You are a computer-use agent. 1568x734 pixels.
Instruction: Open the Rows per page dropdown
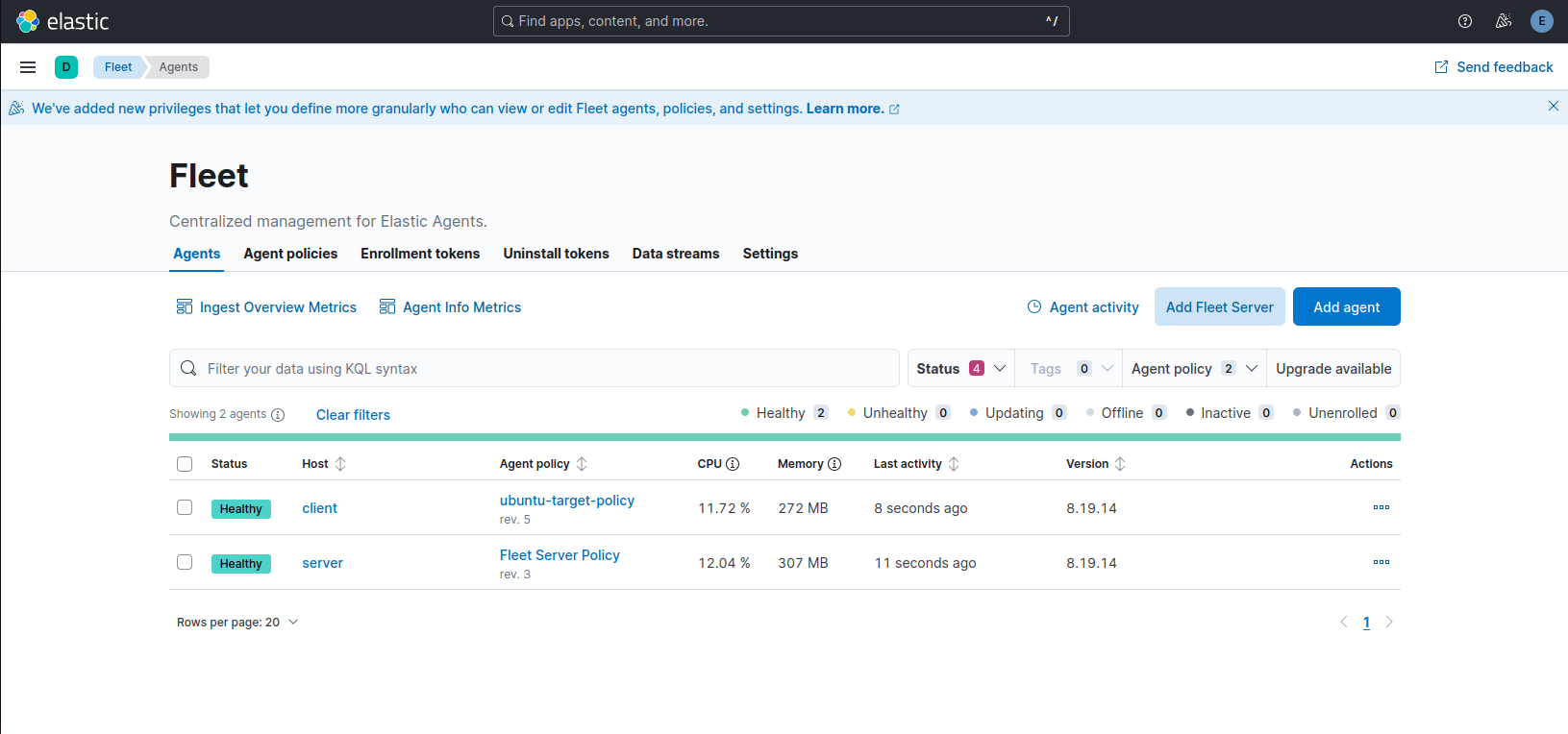pos(237,623)
